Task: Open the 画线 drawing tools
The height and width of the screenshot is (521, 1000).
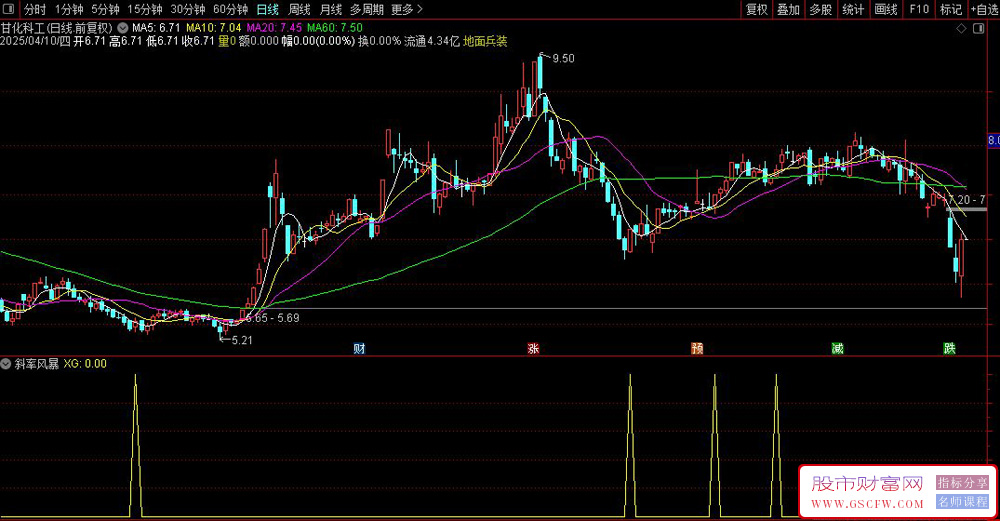Action: (x=886, y=10)
